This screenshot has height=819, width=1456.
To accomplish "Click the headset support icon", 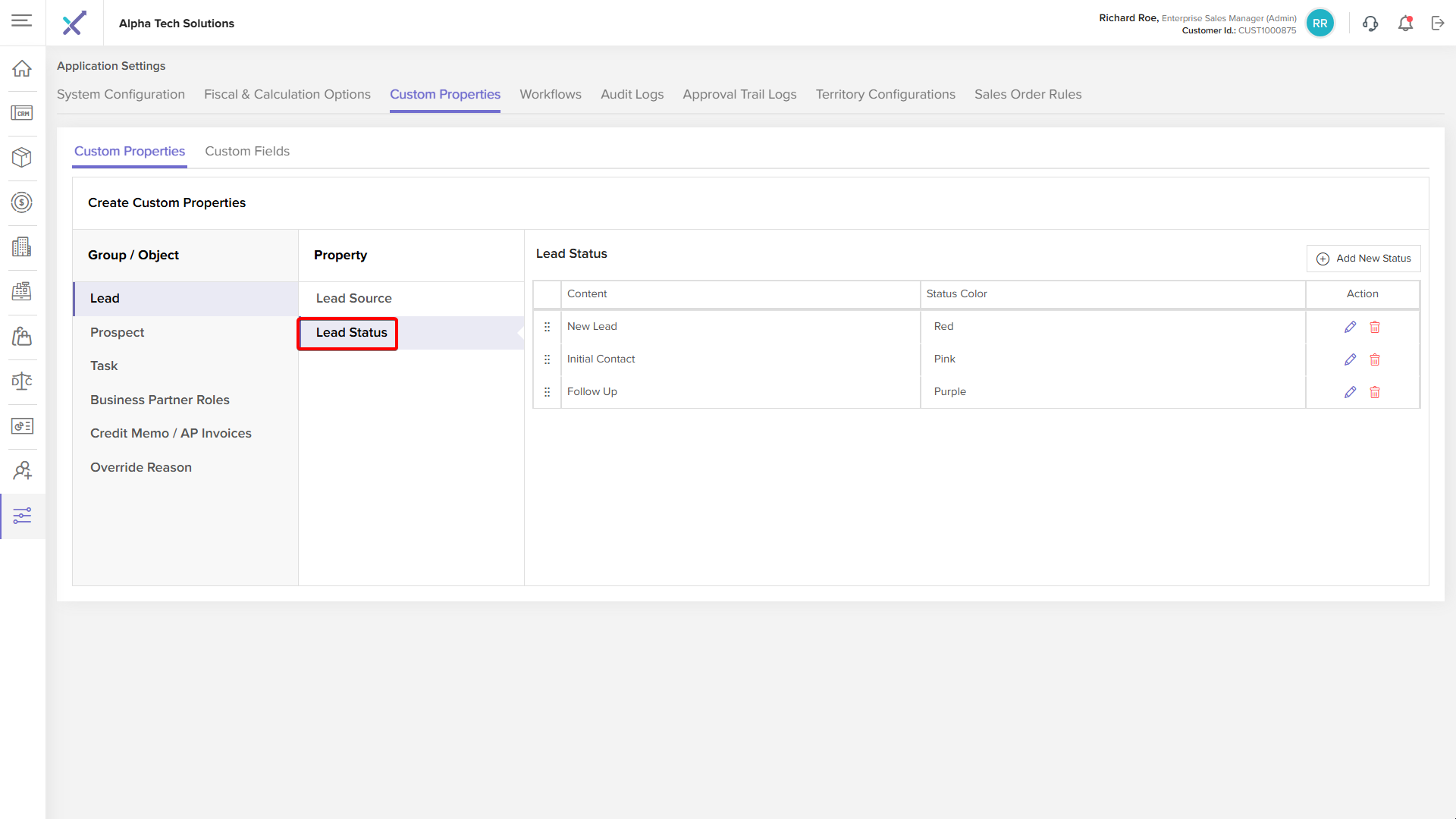I will [x=1370, y=24].
